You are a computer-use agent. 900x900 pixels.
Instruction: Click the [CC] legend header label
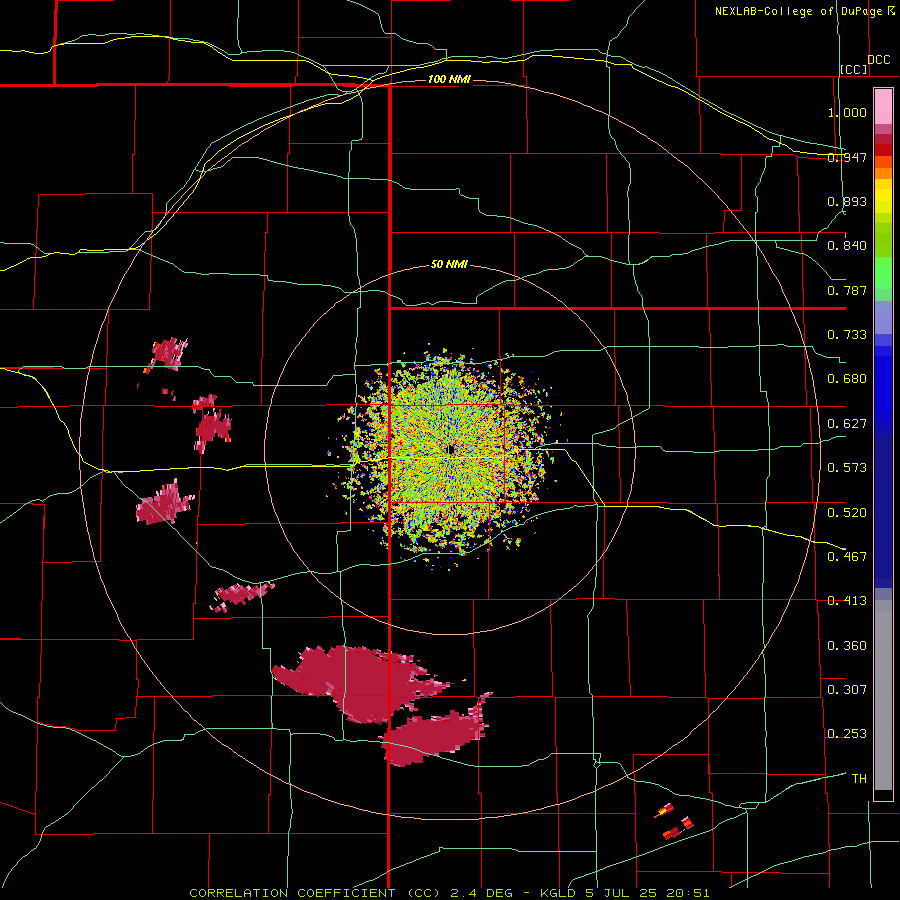[x=854, y=69]
